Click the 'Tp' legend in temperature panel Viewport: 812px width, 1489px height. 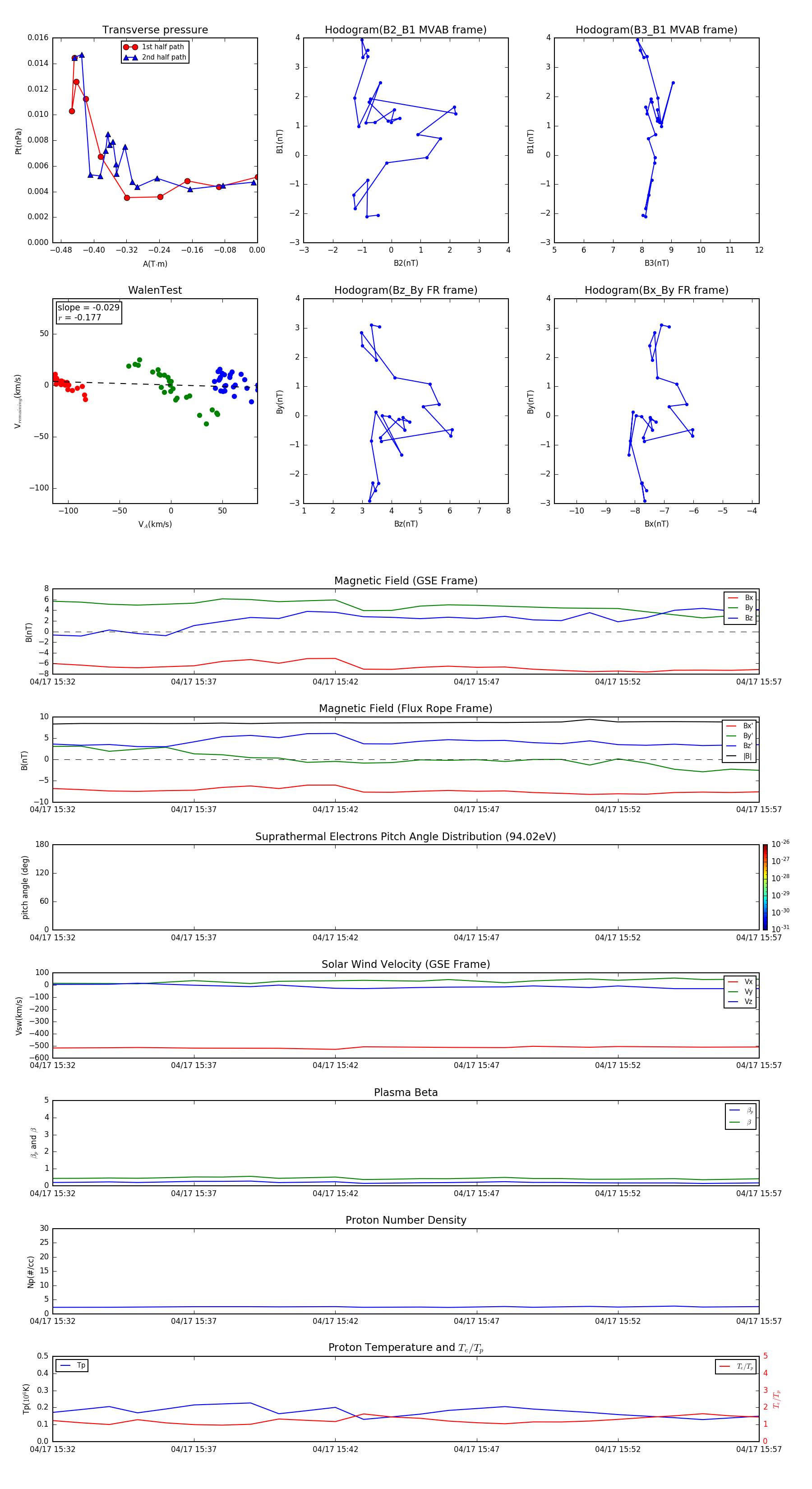72,1366
